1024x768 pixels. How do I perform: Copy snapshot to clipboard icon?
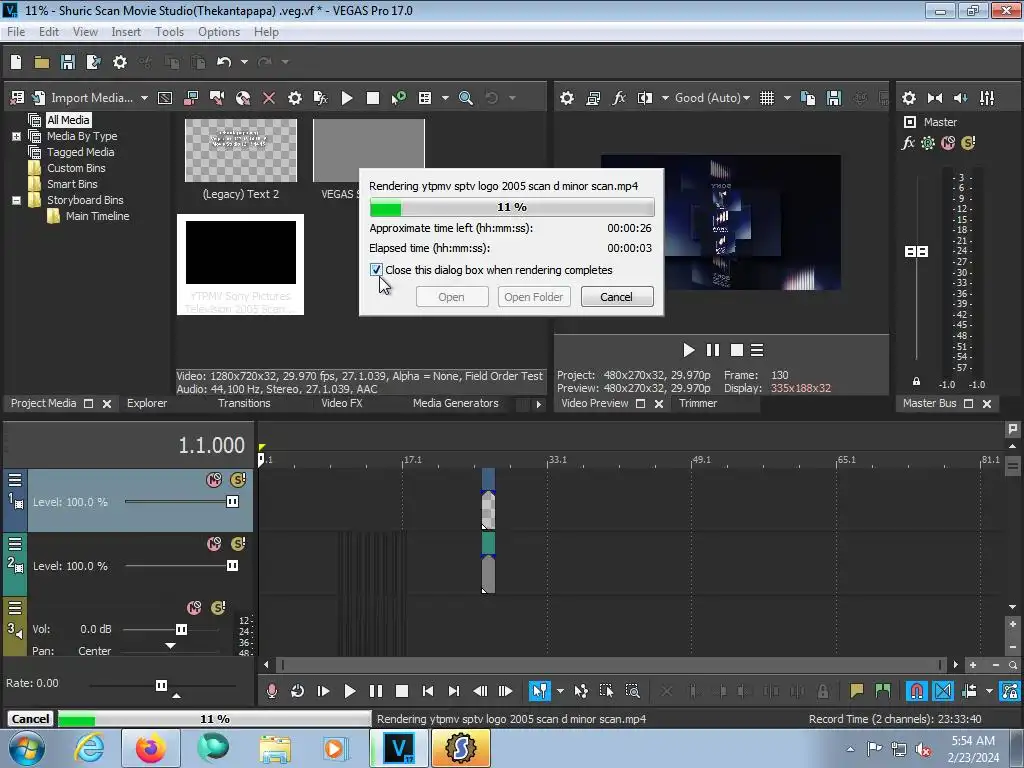[x=808, y=98]
